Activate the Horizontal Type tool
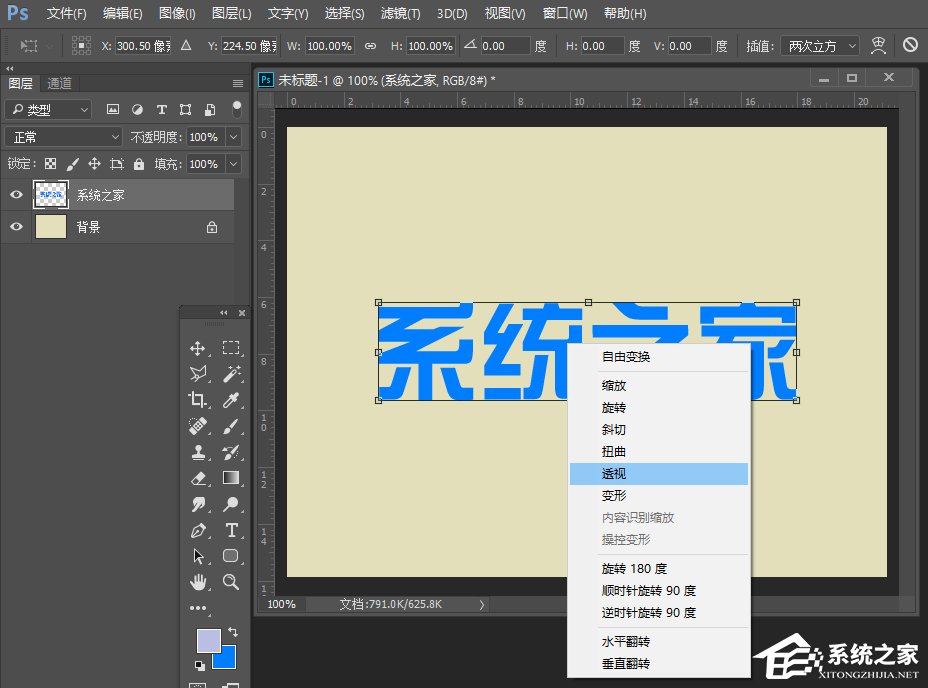 click(230, 528)
